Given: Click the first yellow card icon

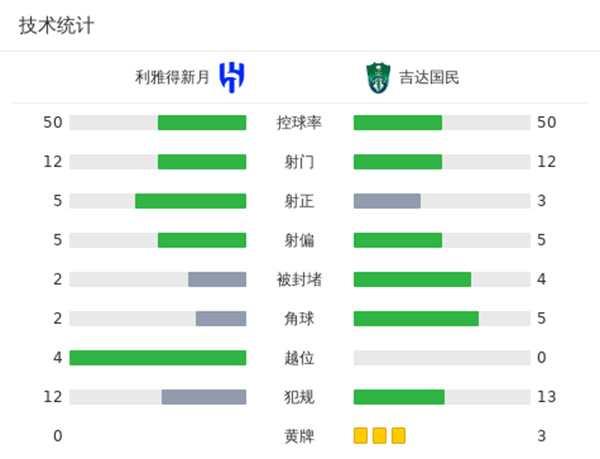Looking at the screenshot, I should coord(361,436).
